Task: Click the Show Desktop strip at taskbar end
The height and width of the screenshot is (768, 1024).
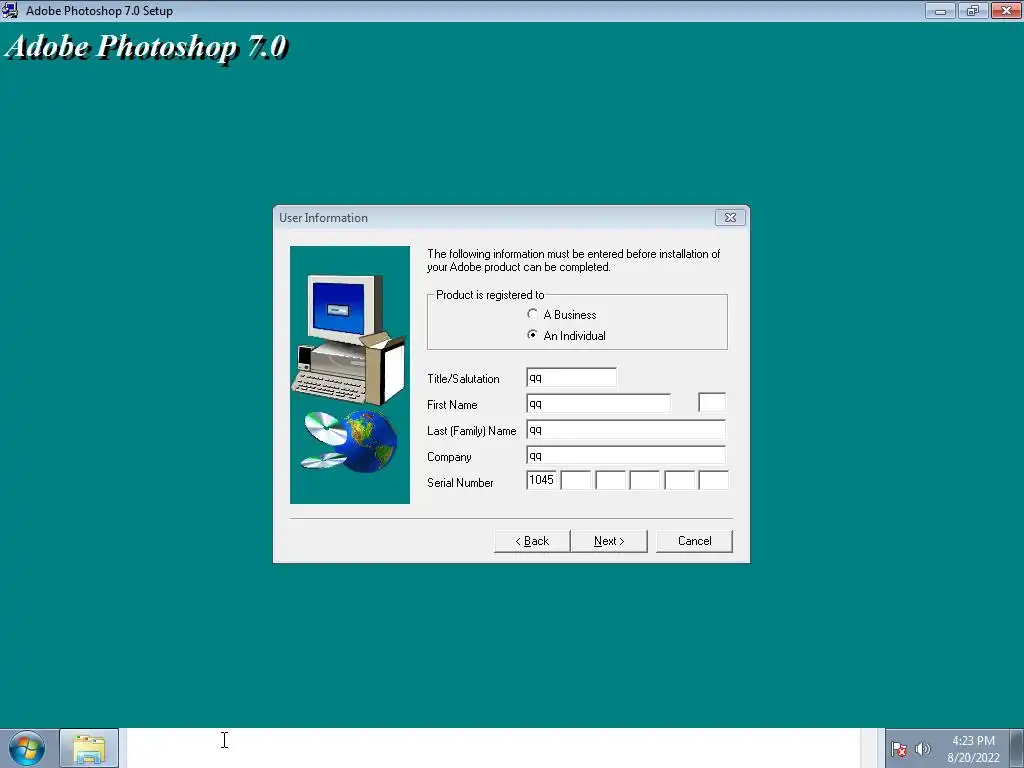Action: click(1017, 748)
